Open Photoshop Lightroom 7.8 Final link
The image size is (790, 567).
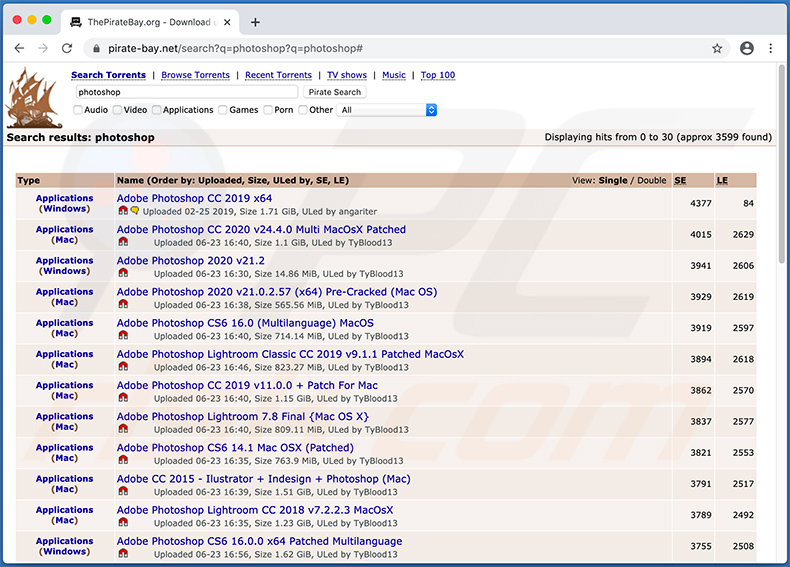coord(243,417)
